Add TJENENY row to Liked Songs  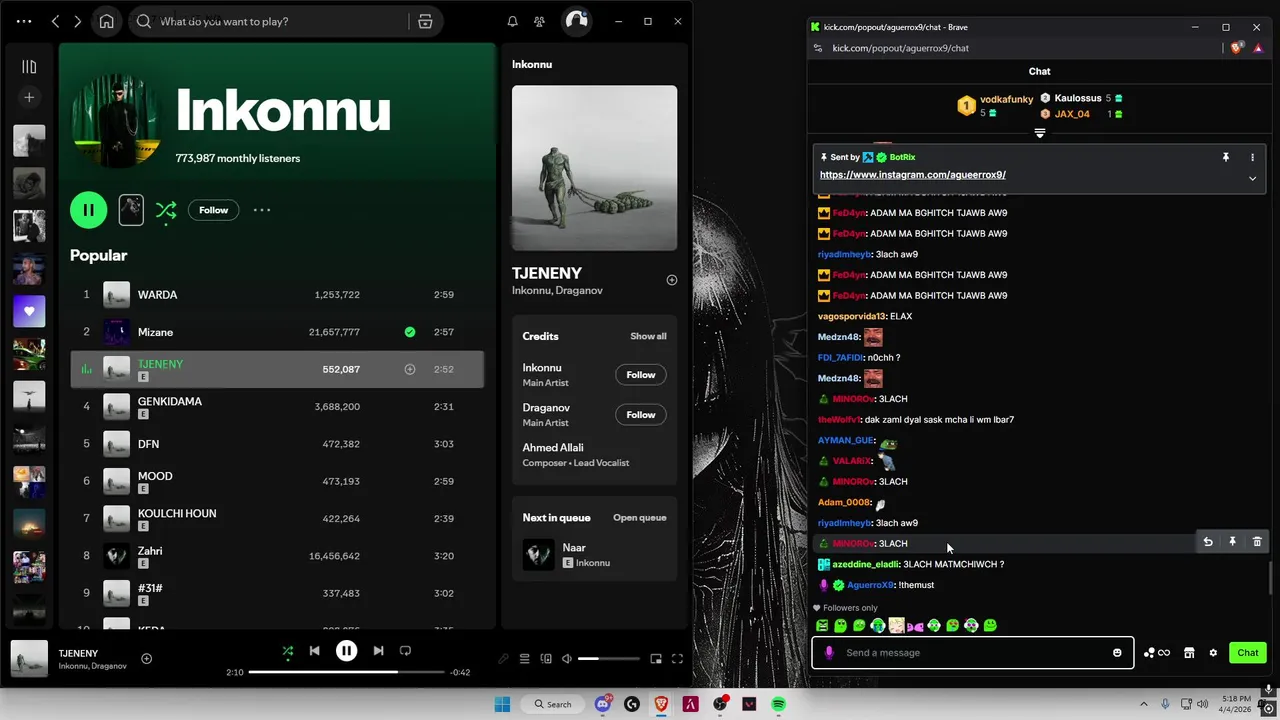click(x=409, y=369)
